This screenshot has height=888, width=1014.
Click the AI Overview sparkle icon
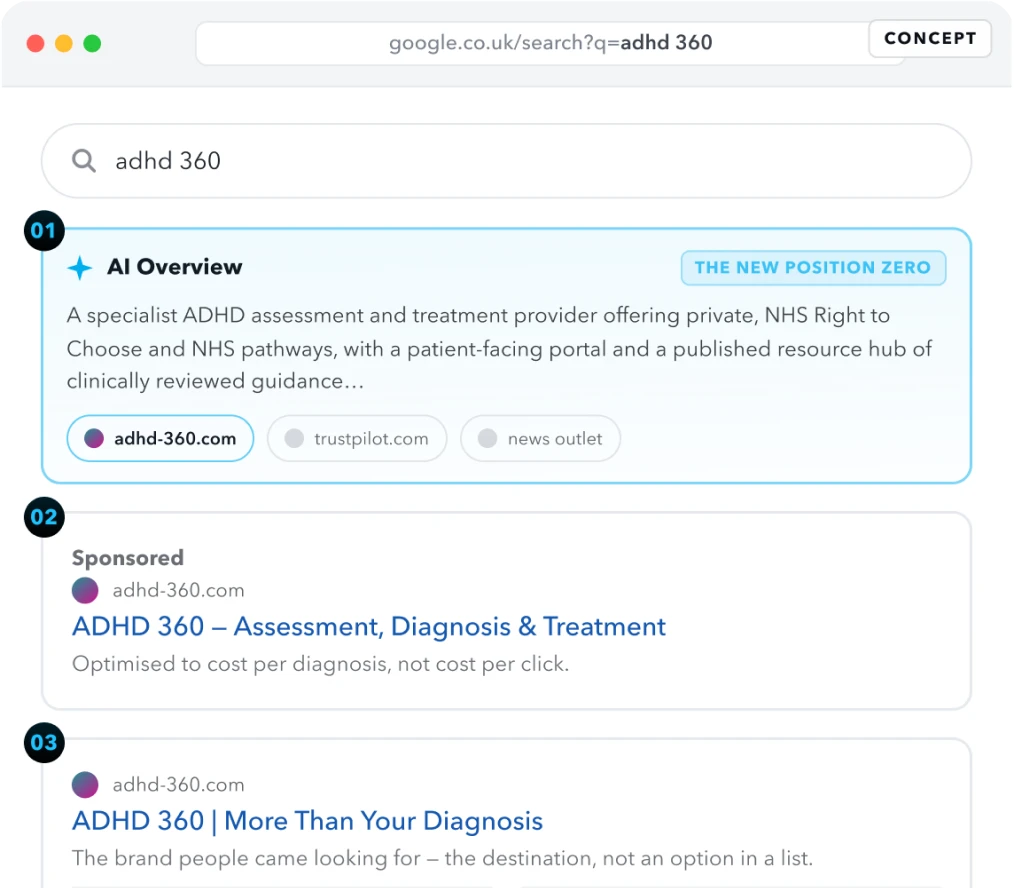click(80, 268)
